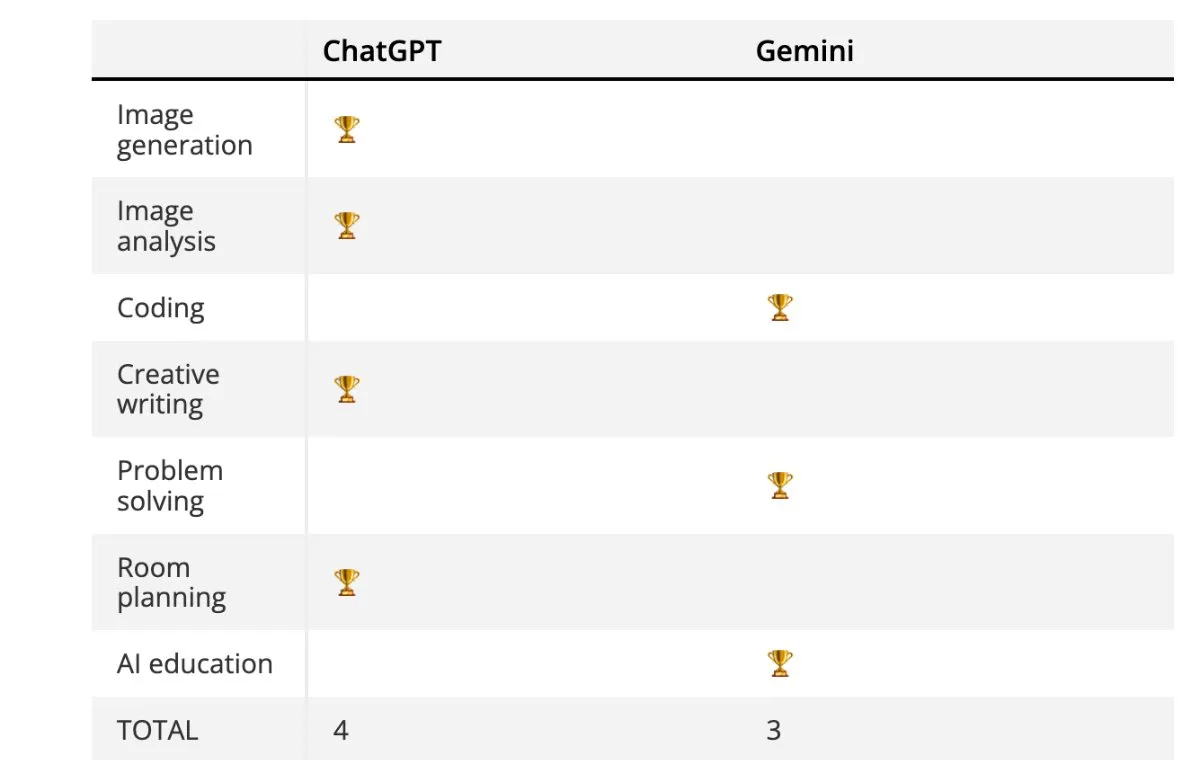This screenshot has height=760, width=1200.
Task: Click the Gemini trophy for AI education
Action: pos(780,663)
